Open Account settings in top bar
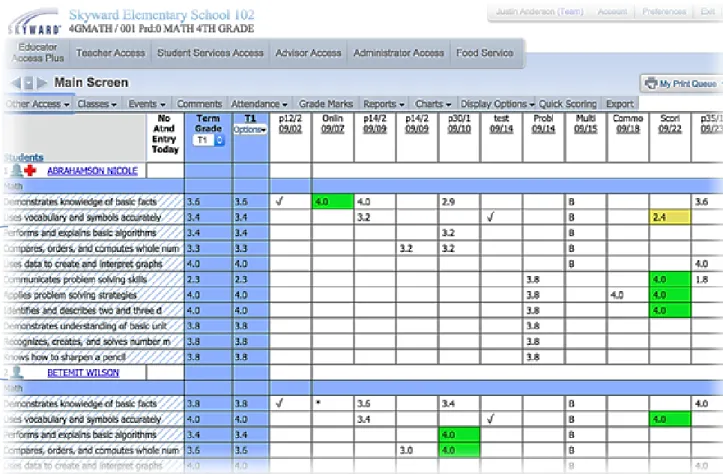This screenshot has width=723, height=474. (612, 12)
